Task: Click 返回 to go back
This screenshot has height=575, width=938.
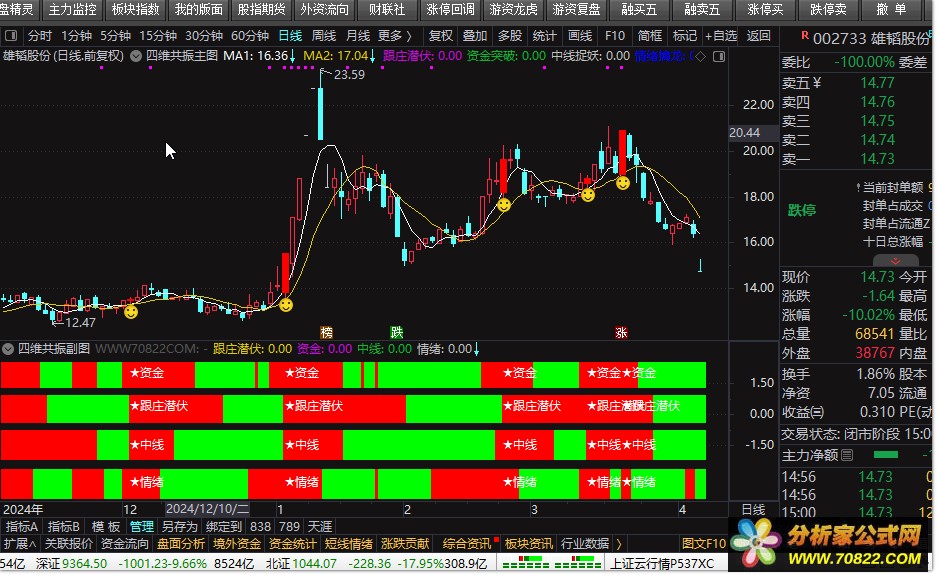Action: point(759,36)
